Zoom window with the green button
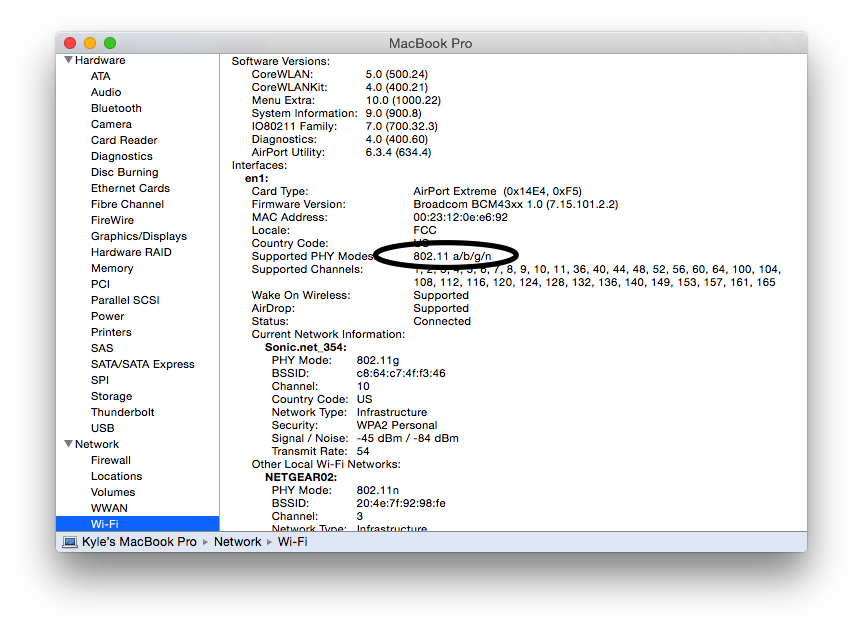863x632 pixels. coord(110,43)
